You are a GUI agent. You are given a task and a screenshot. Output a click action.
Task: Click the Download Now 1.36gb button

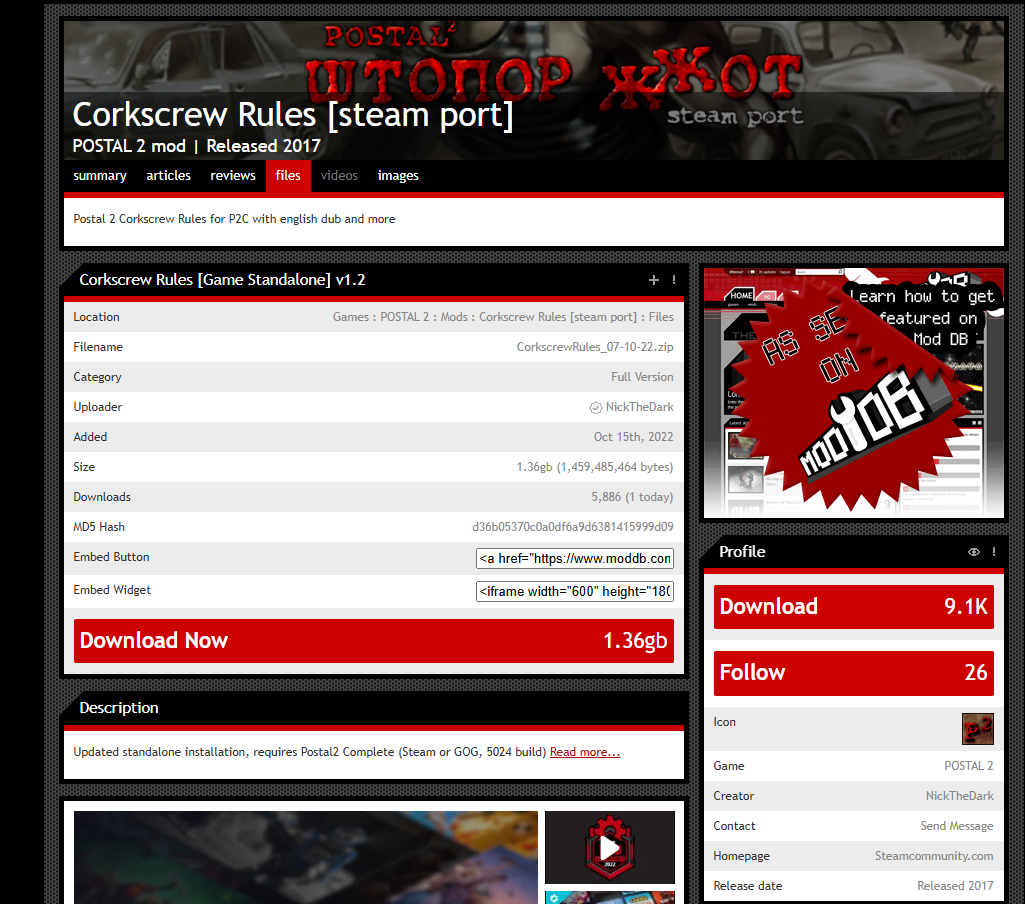click(x=374, y=641)
